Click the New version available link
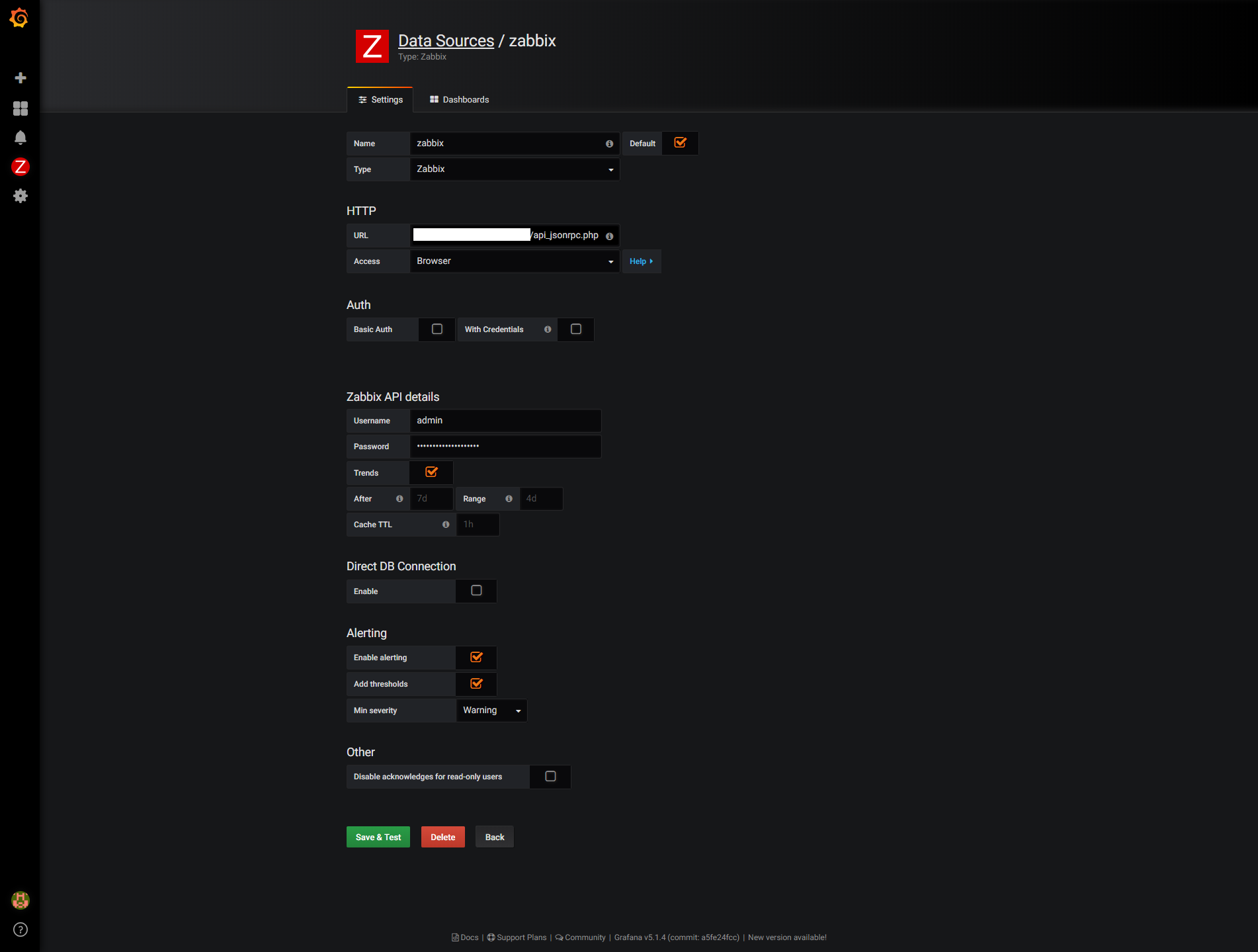Viewport: 1258px width, 952px height. point(787,937)
